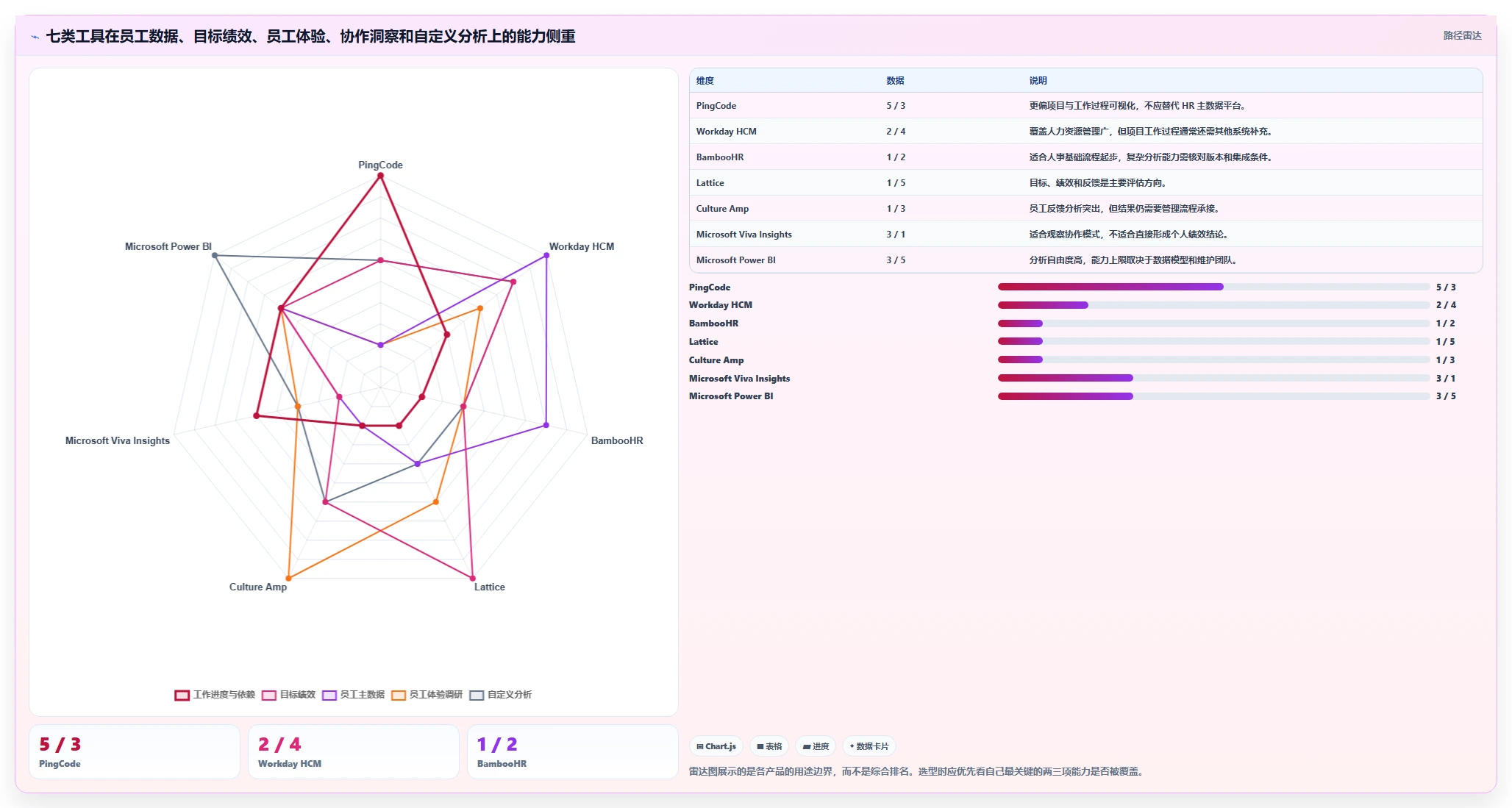The image size is (1512, 808).
Task: Click the Microsoft Viva Insights progress bar
Action: [1213, 378]
